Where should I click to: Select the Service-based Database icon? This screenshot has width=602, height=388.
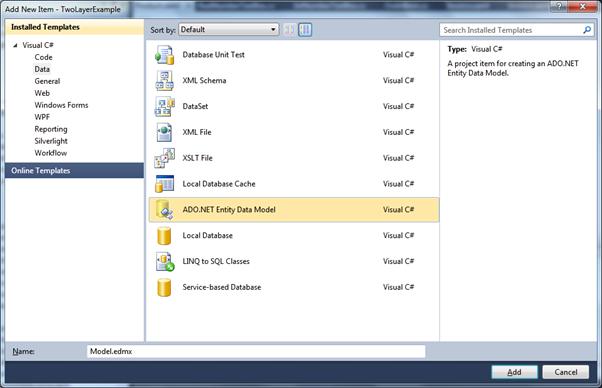(x=164, y=287)
